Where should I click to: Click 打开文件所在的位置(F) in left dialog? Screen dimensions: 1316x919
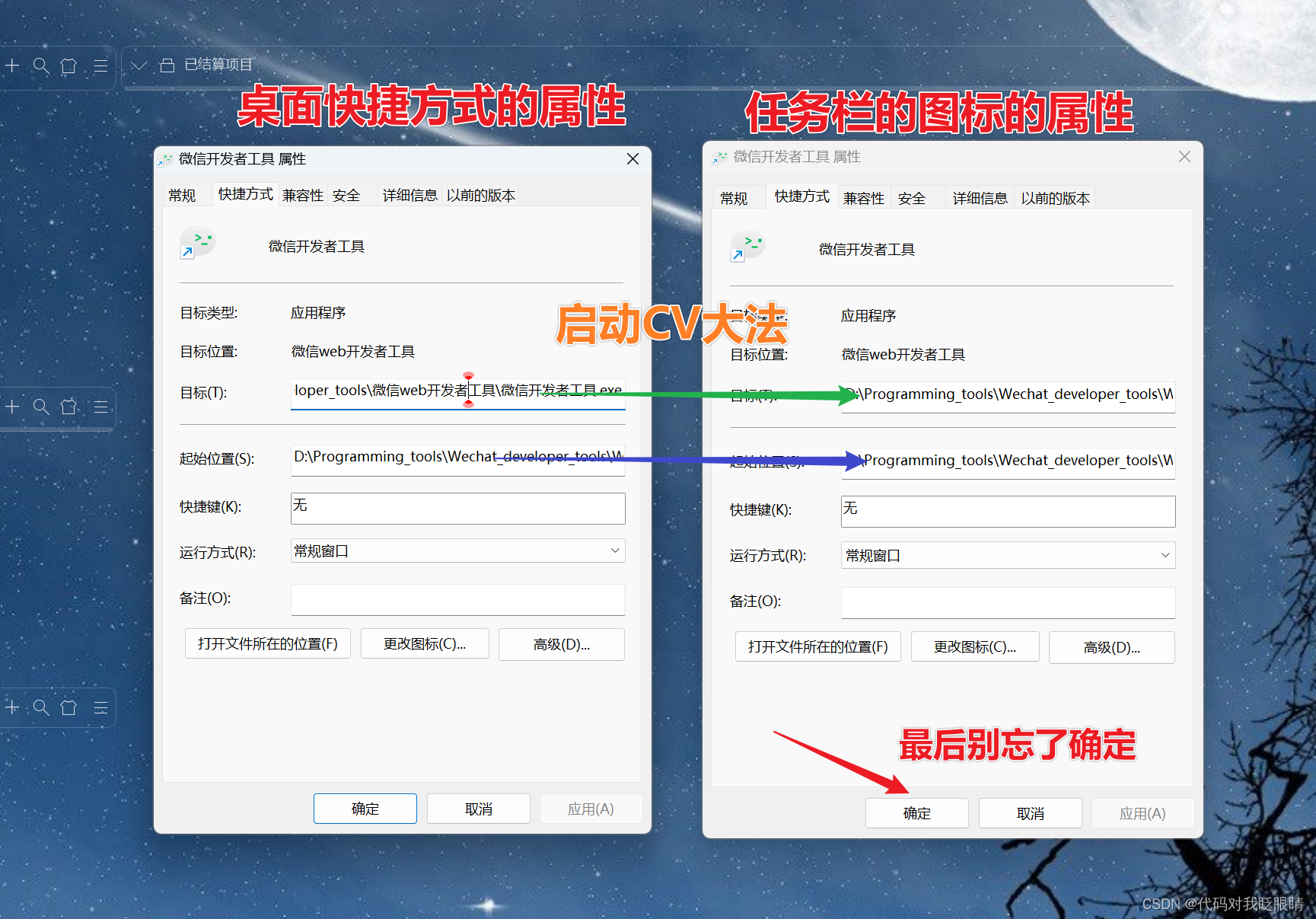[x=268, y=643]
